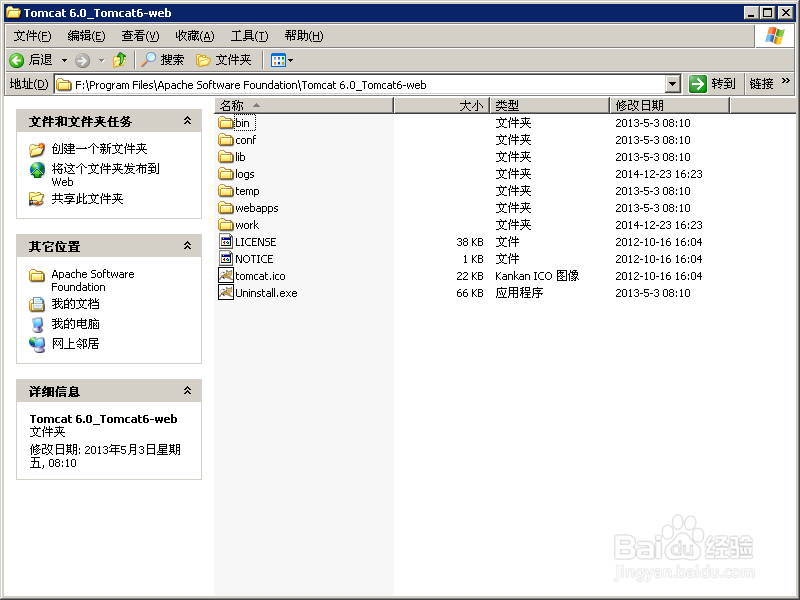Open the 帮助(H) menu
The image size is (800, 600).
[304, 36]
